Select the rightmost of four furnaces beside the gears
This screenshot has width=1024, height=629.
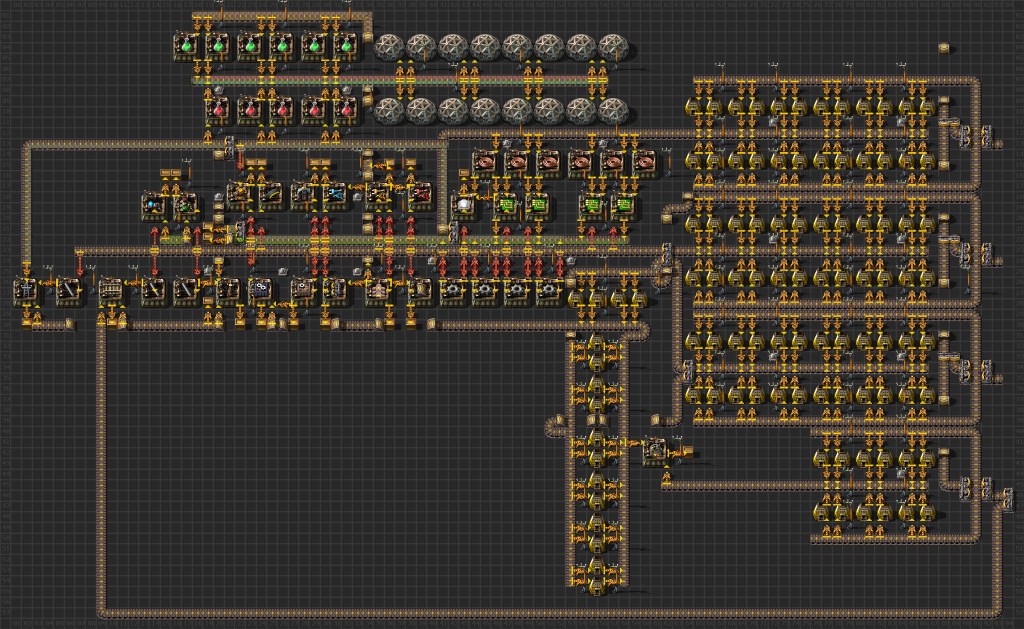pos(641,296)
